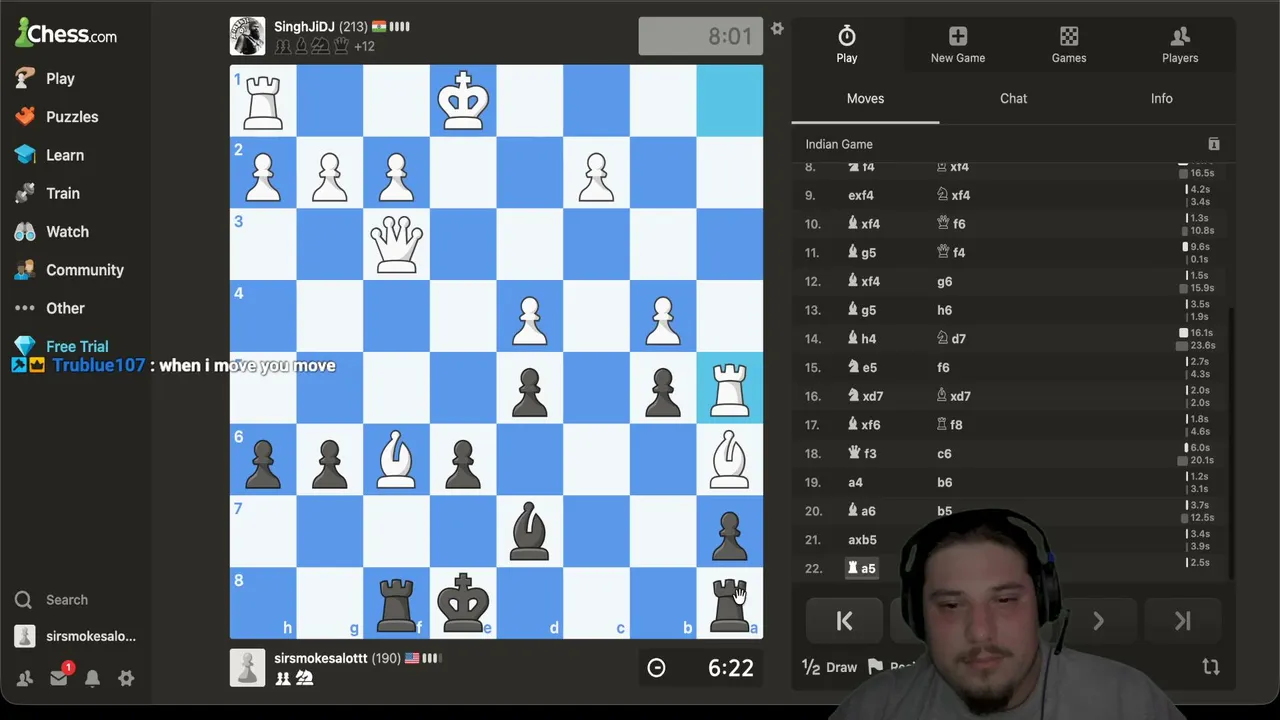Select the white king on e1

point(463,101)
